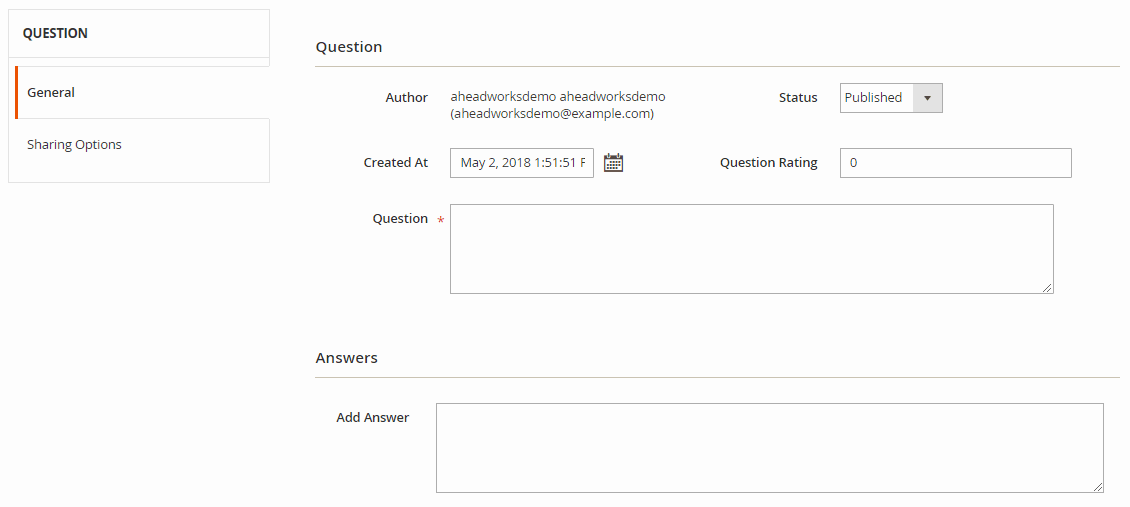Click inside the Question text area
The image size is (1130, 507).
point(751,249)
